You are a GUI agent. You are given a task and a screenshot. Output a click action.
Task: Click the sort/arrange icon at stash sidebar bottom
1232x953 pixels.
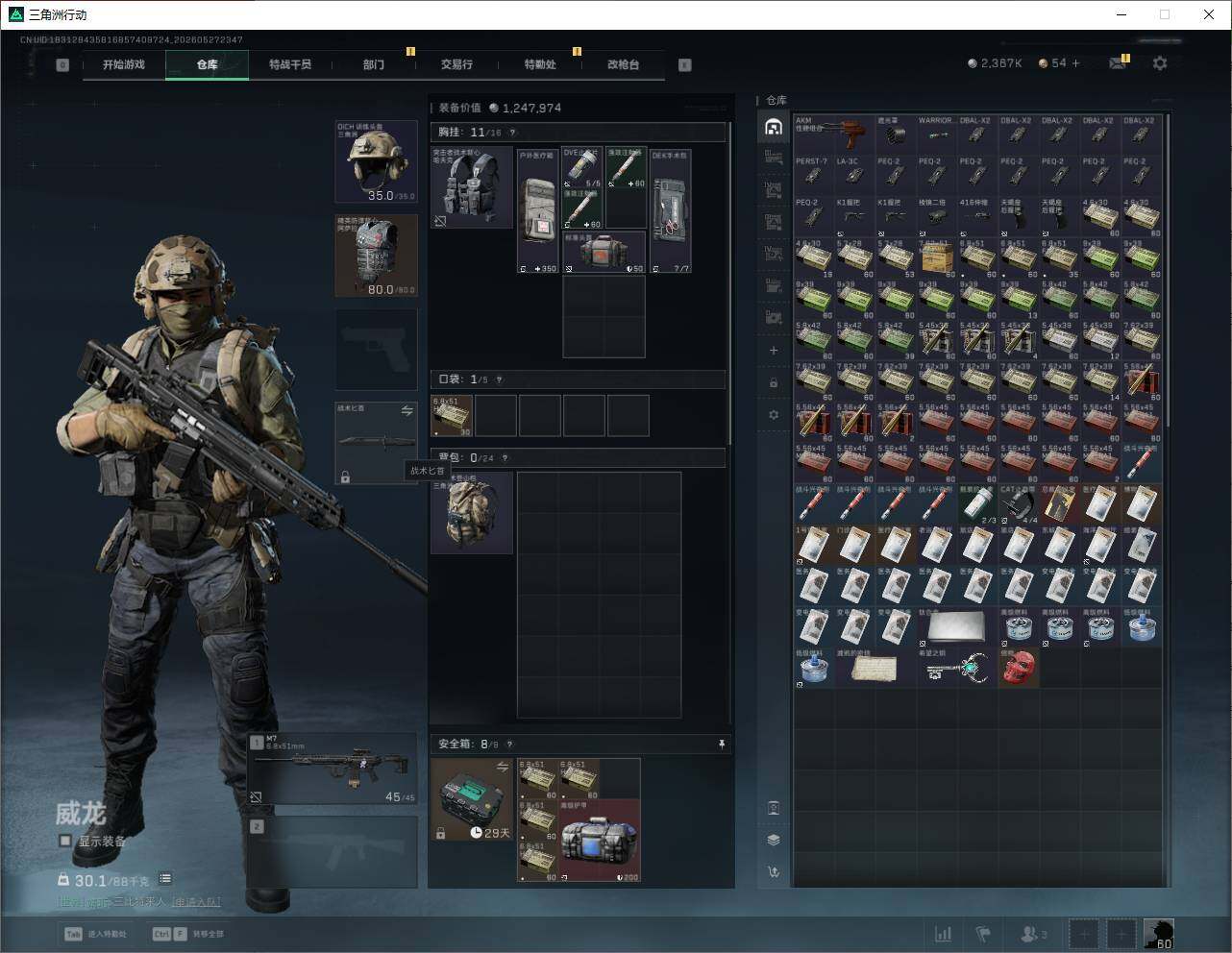point(774,872)
